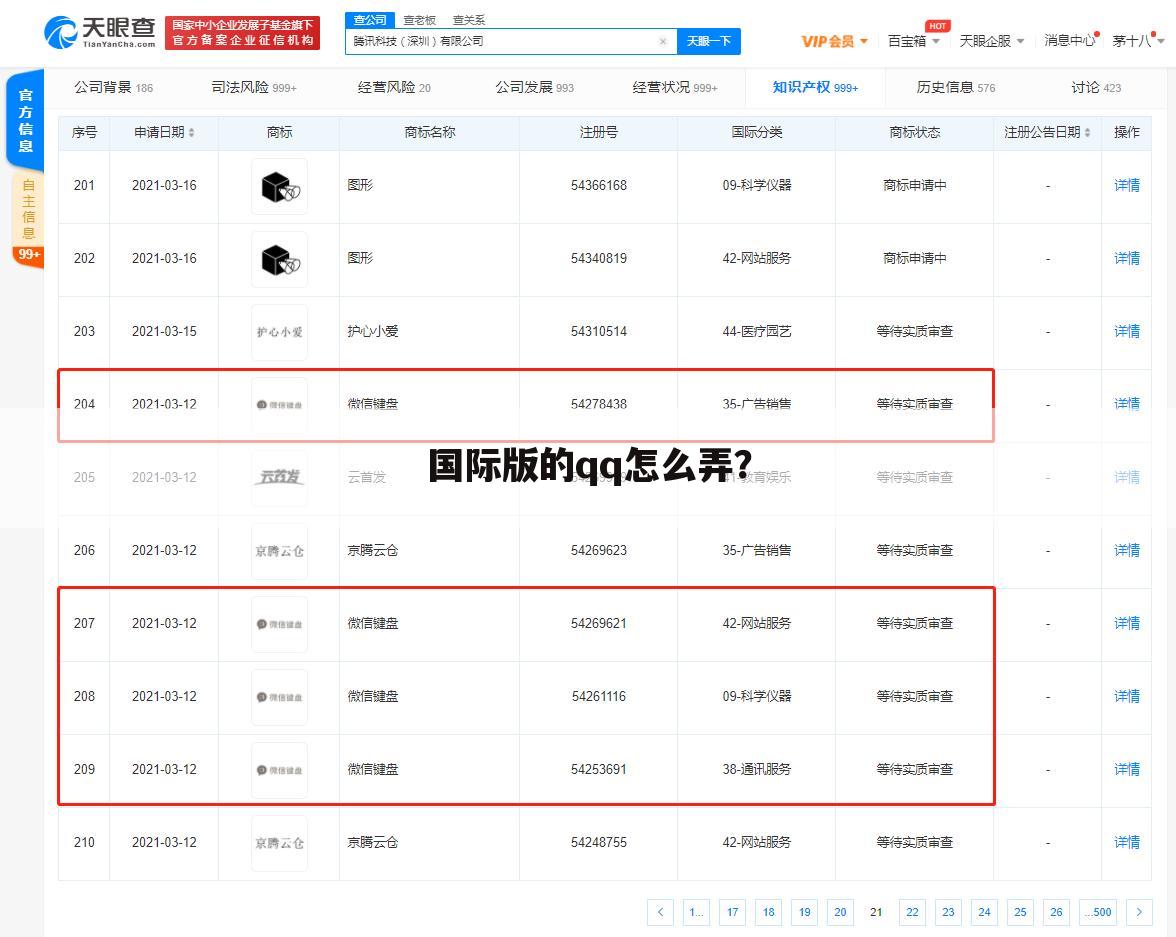1176x937 pixels.
Task: Open trademark image in row 201
Action: [x=280, y=186]
